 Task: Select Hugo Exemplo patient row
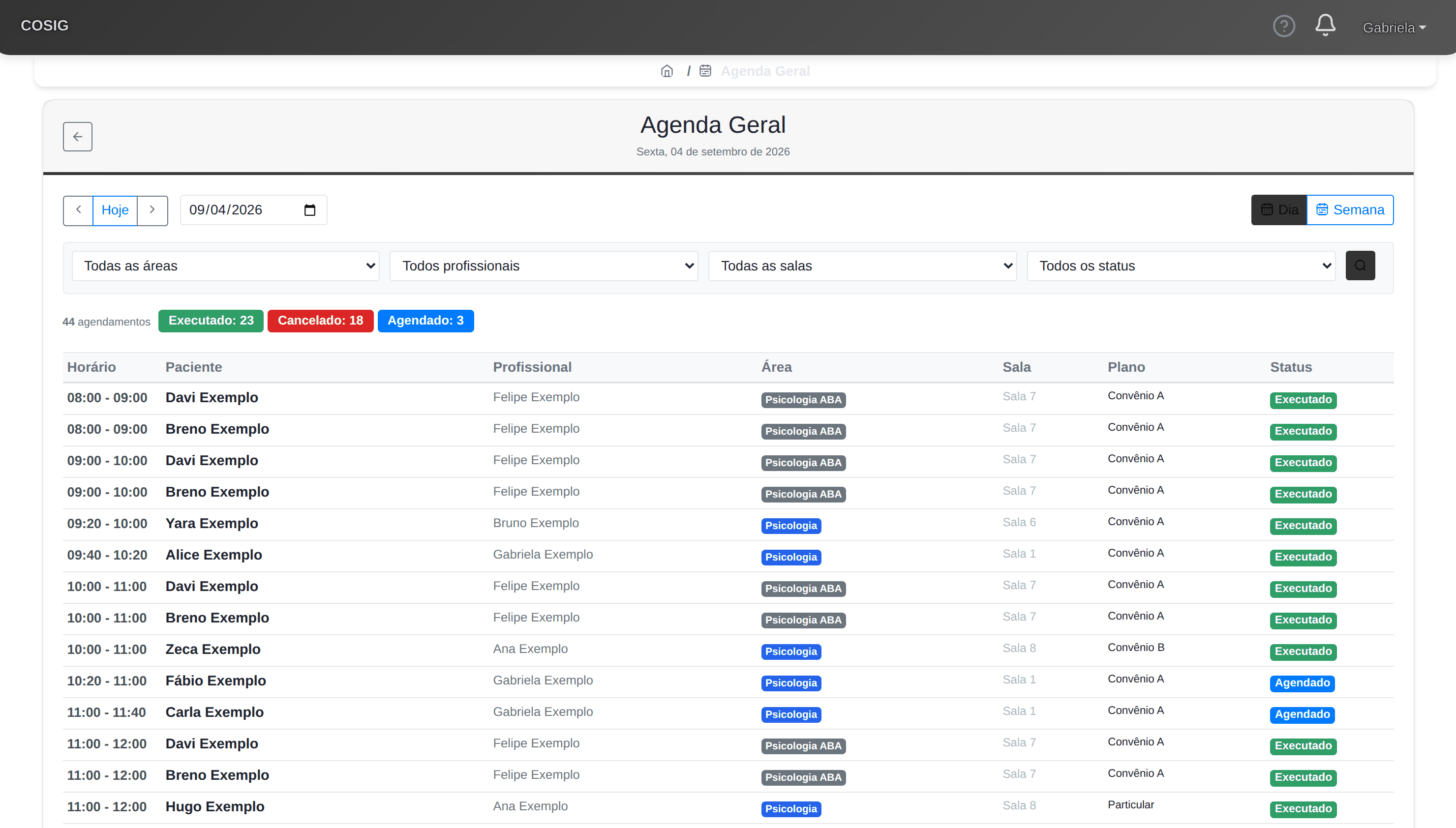[x=728, y=807]
